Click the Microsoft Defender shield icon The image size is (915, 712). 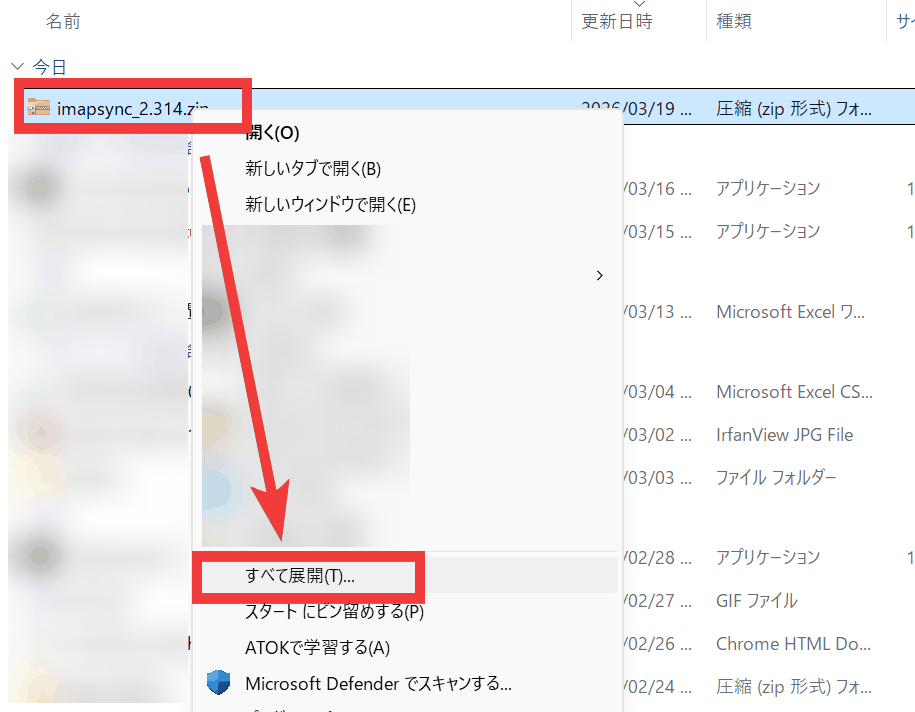[x=218, y=684]
